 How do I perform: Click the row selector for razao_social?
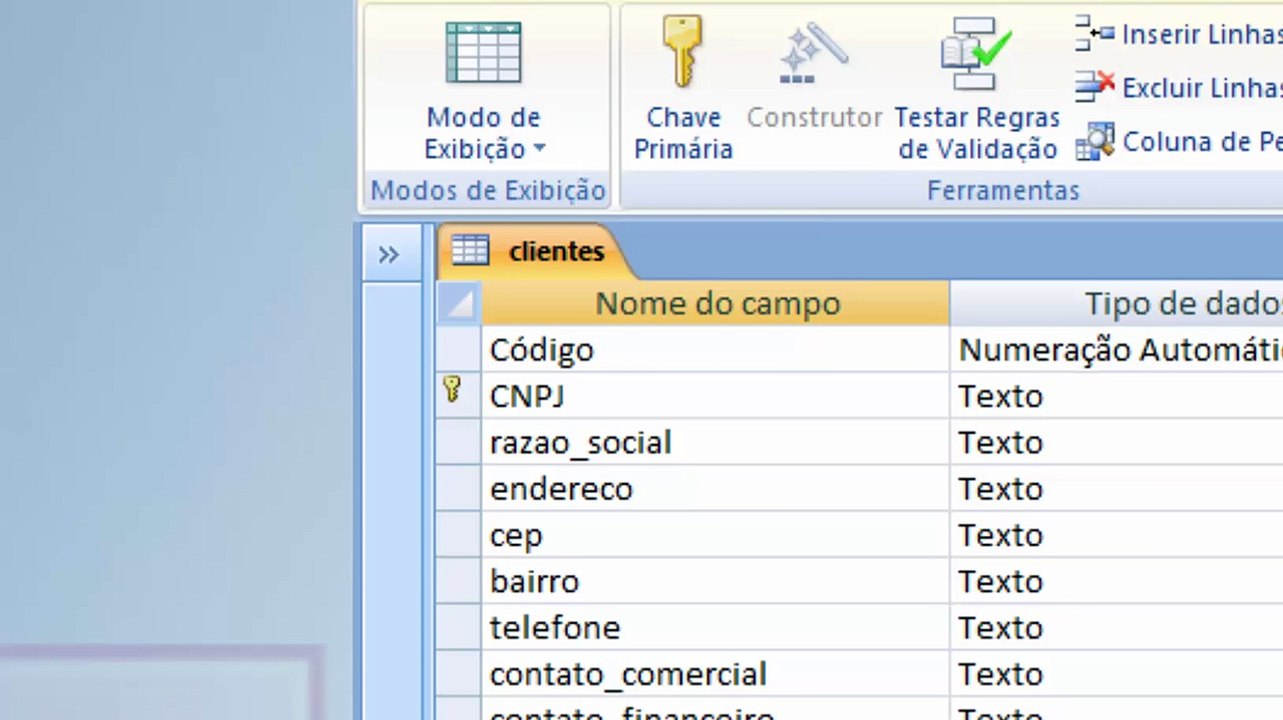click(x=459, y=442)
